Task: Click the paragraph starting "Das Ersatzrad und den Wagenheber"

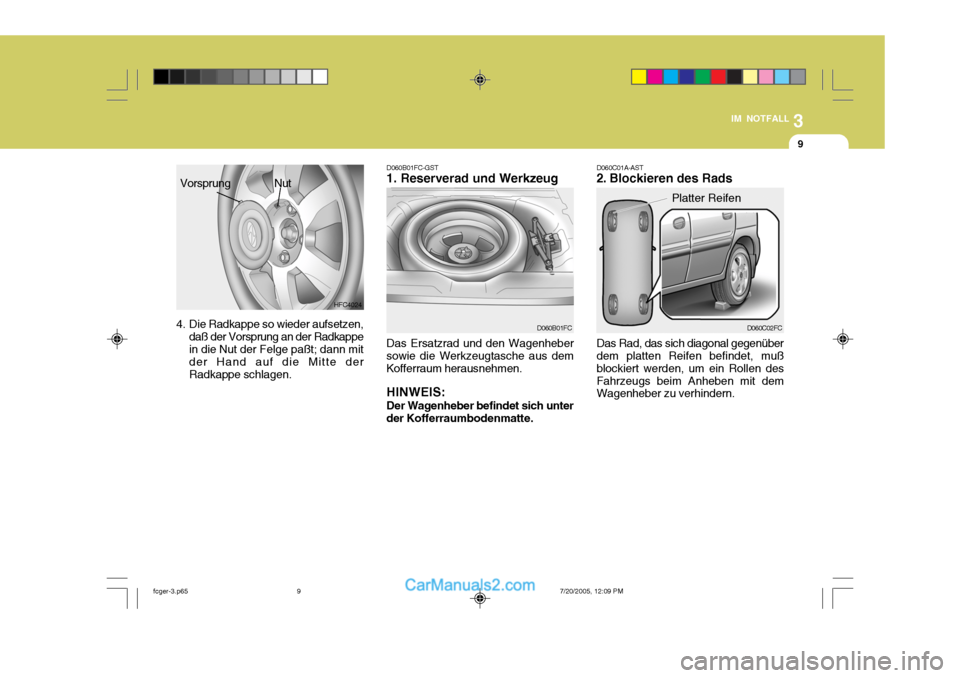Action: [480, 356]
